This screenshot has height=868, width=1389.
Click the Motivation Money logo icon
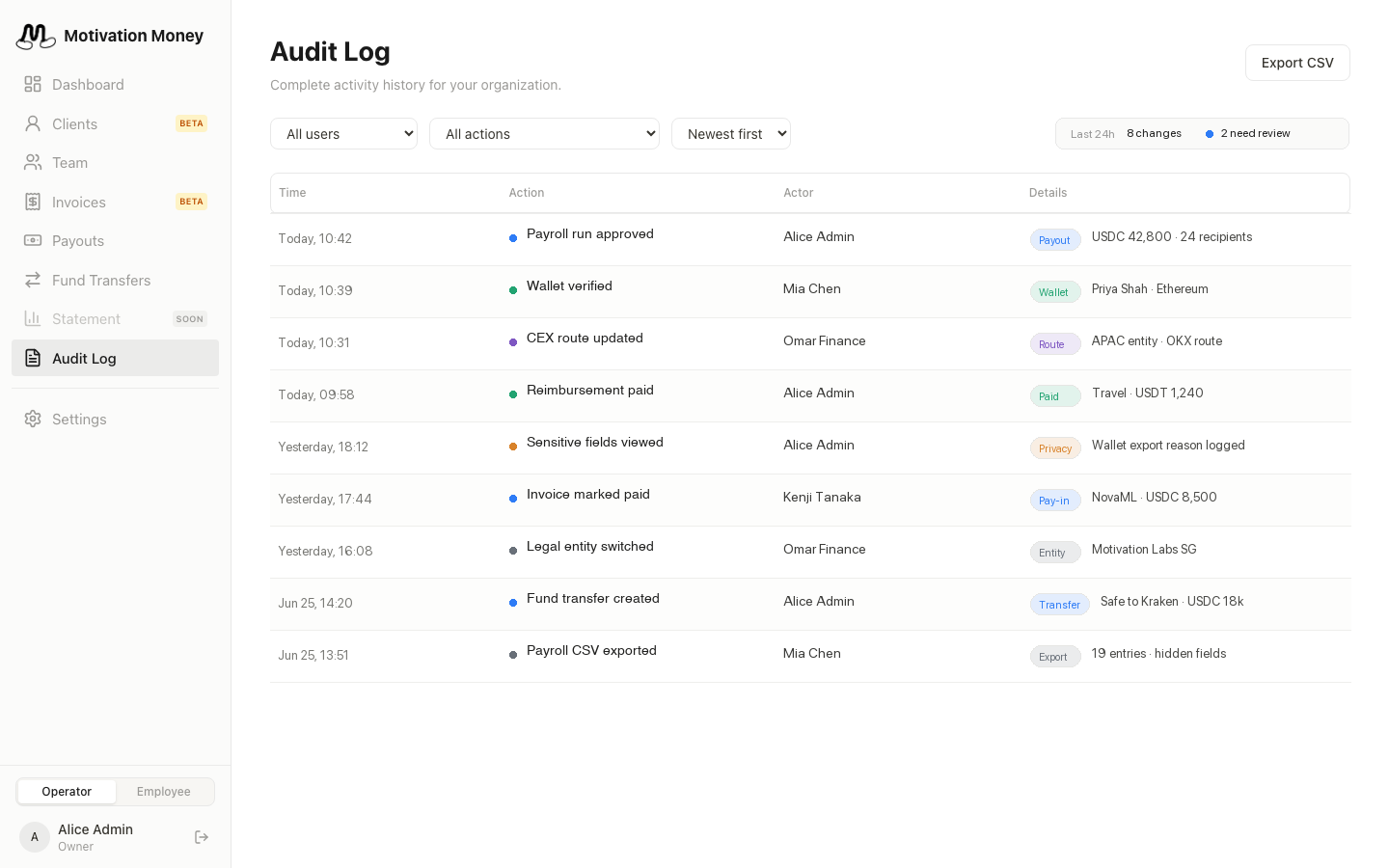pos(36,36)
